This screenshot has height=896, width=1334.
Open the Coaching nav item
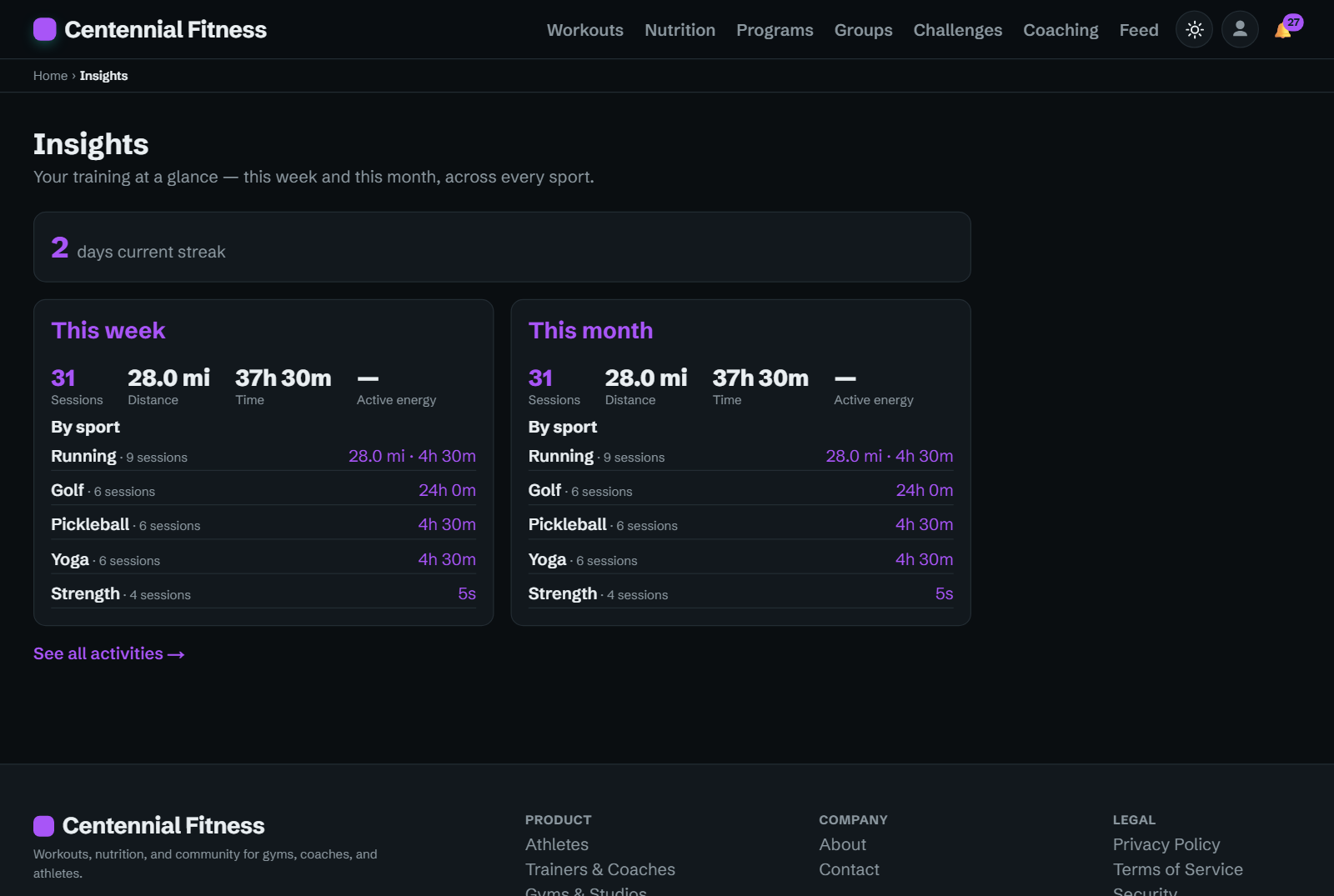(1061, 30)
